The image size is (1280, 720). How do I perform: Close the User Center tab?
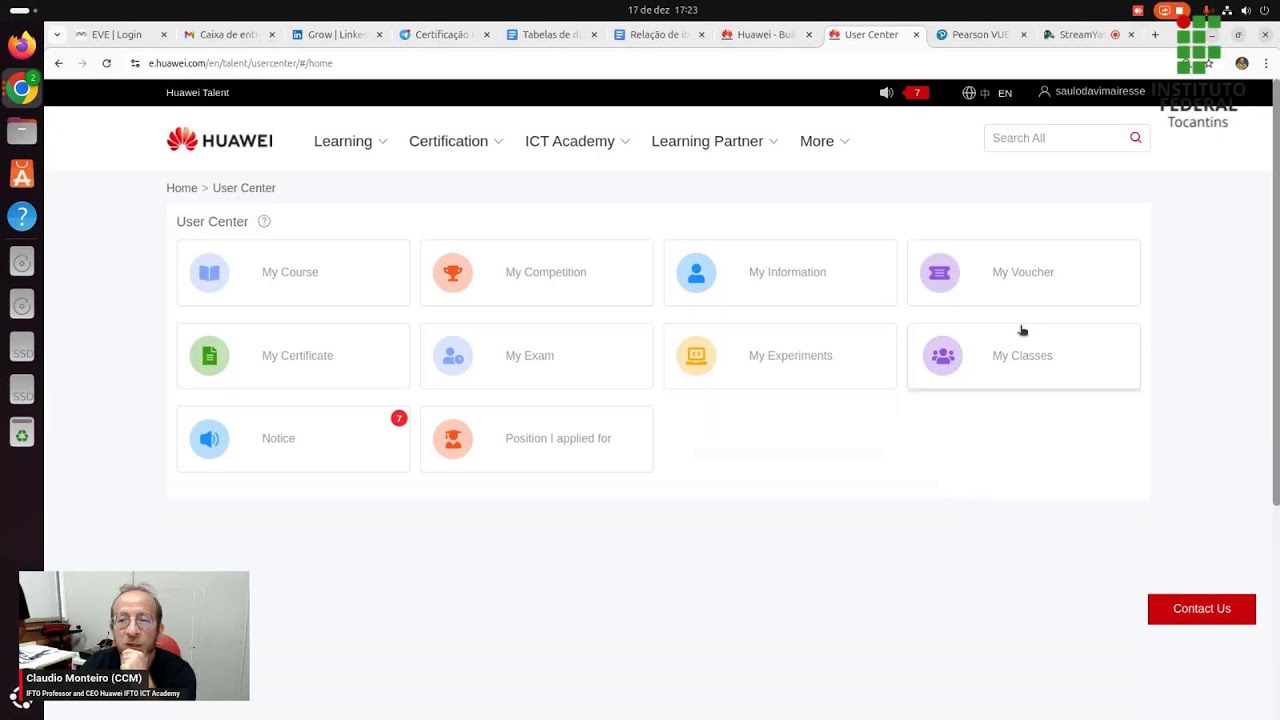coord(916,35)
